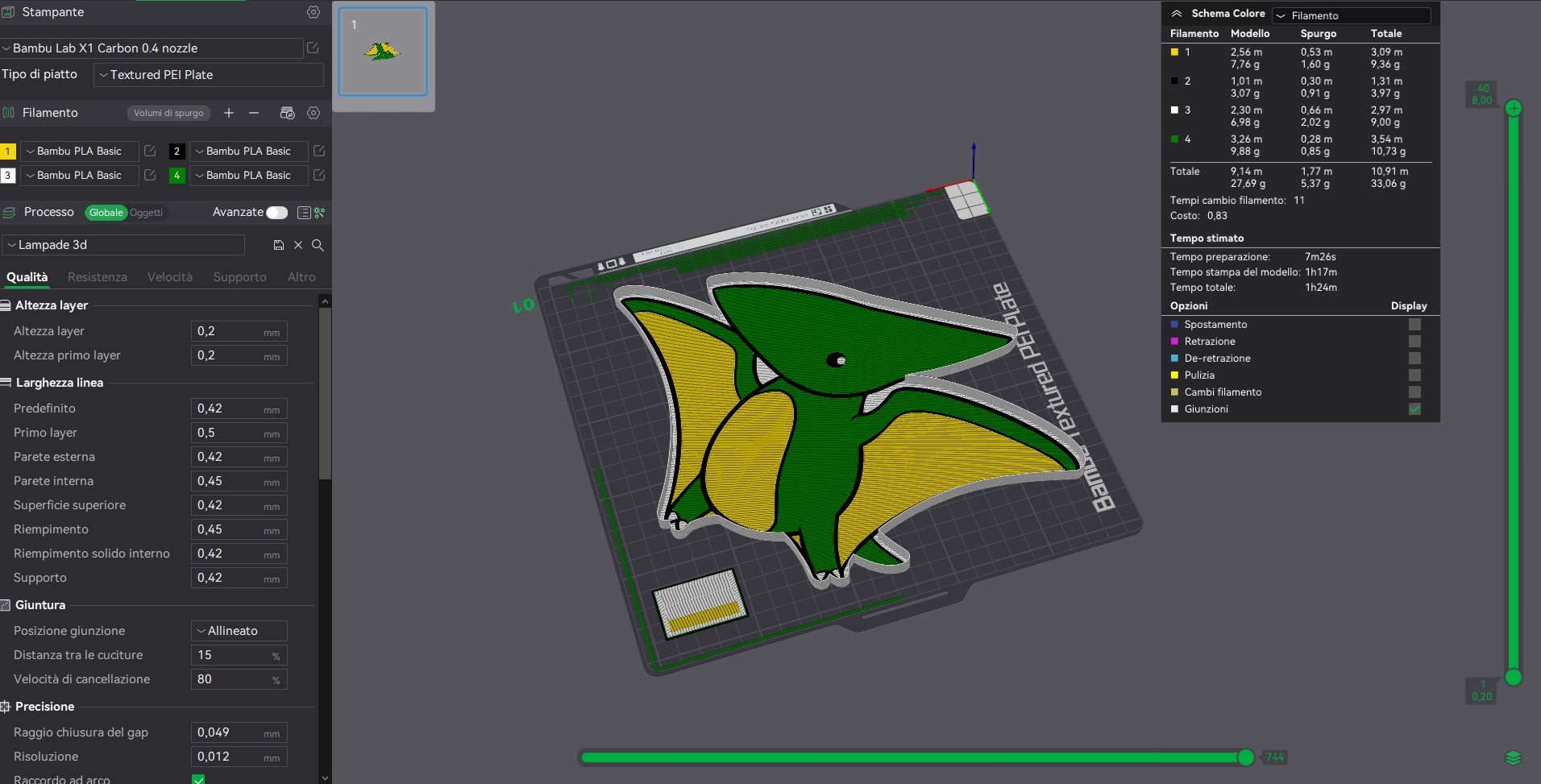Image resolution: width=1541 pixels, height=784 pixels.
Task: Enable the De-retrazione display checkbox
Action: click(x=1414, y=358)
